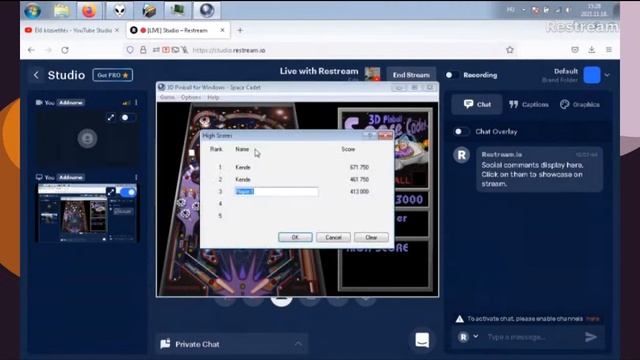640x360 pixels.
Task: Click the camera source avatar placeholder
Action: tap(87, 138)
